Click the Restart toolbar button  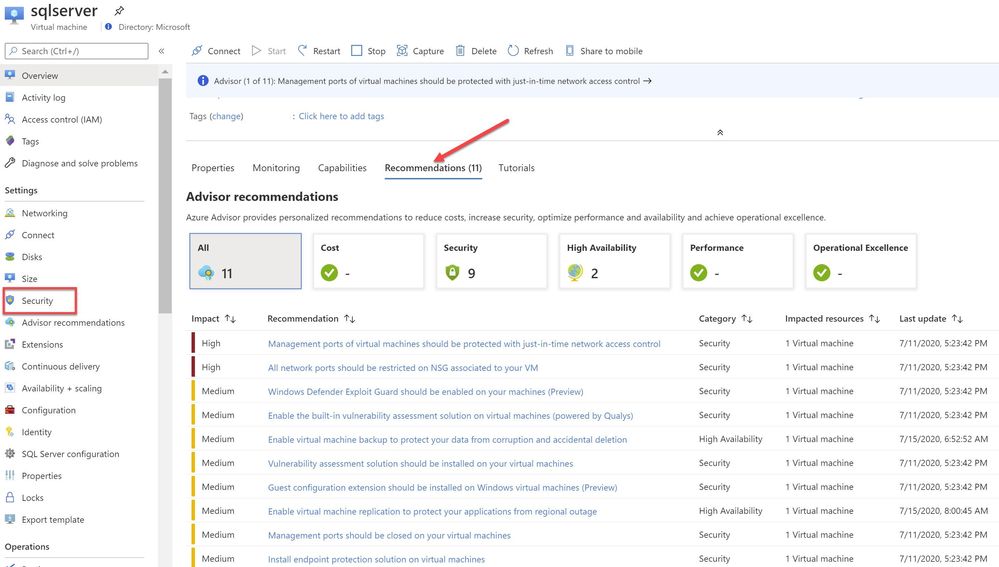(x=319, y=51)
